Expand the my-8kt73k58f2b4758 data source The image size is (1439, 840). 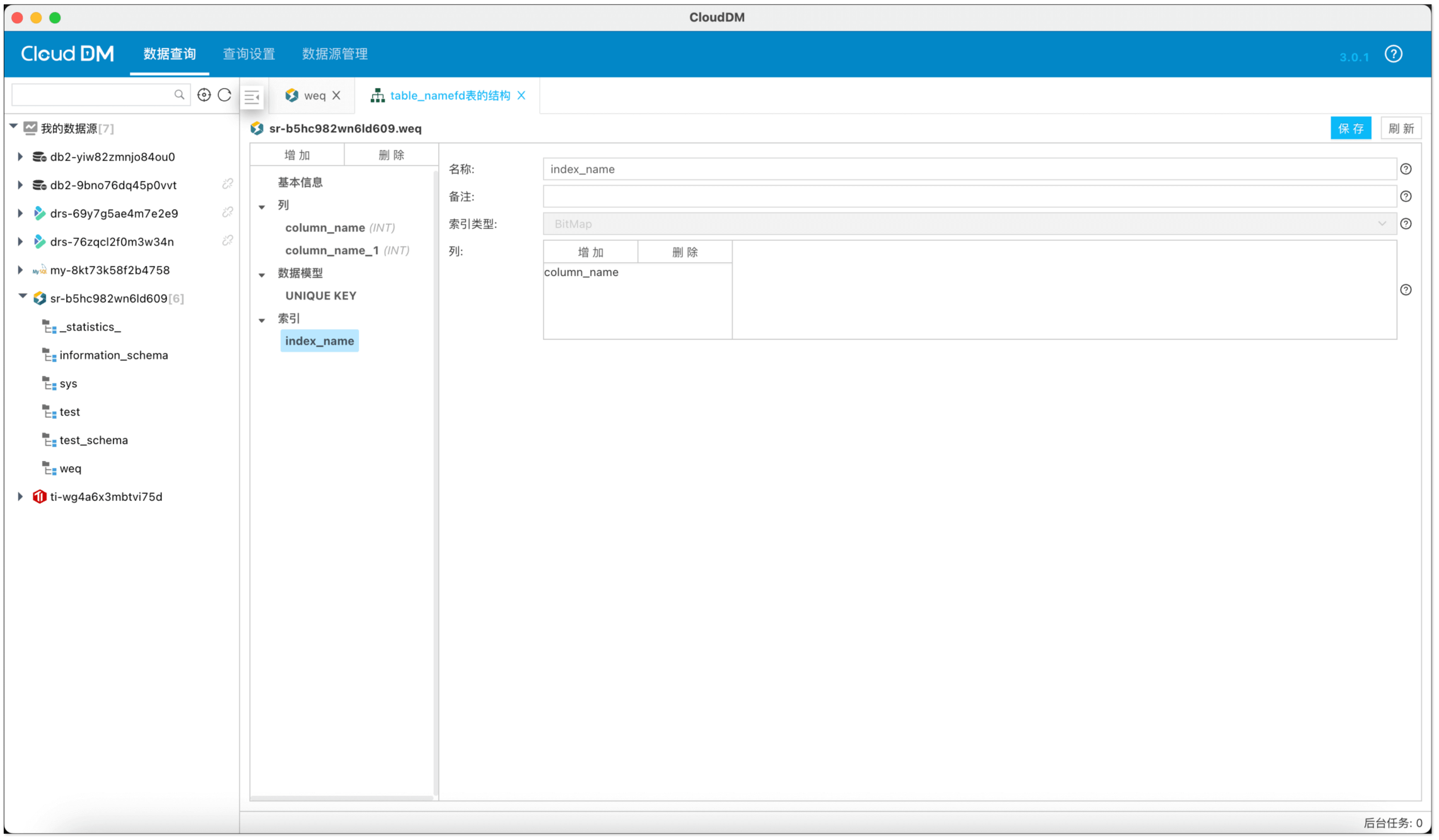20,270
